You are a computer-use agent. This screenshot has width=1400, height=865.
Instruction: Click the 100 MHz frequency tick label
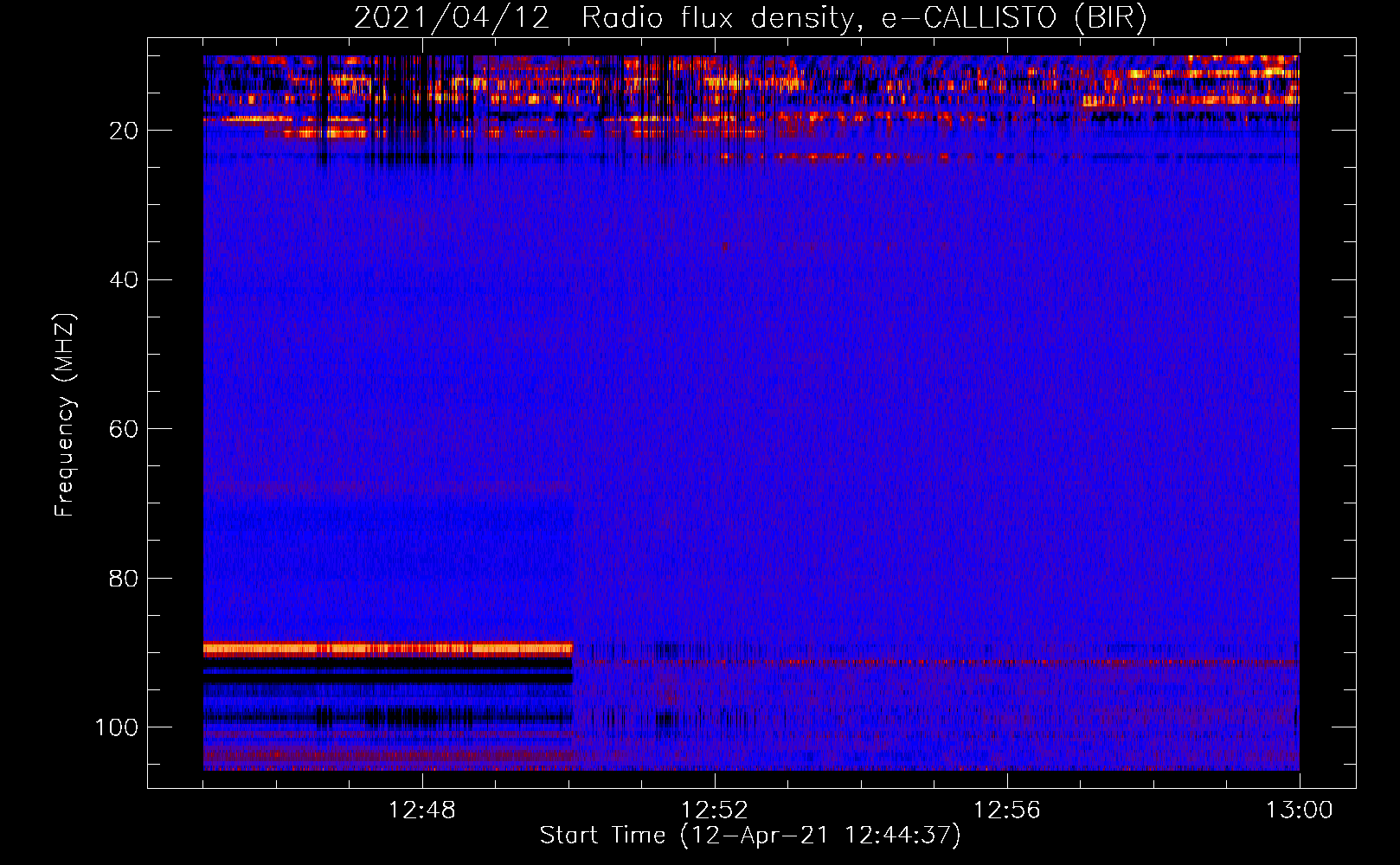click(x=117, y=727)
